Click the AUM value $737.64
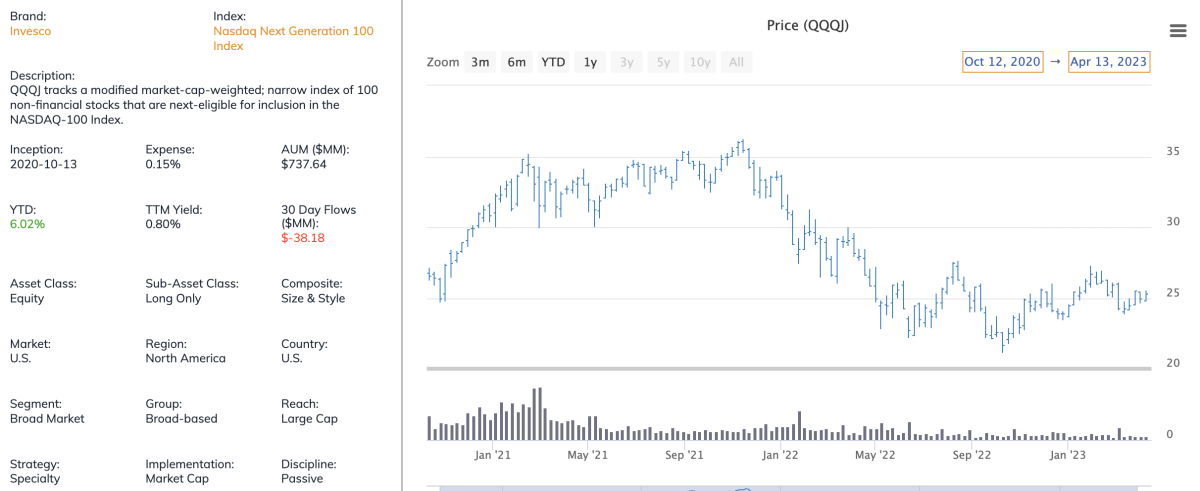Viewport: 1200px width, 491px height. [x=304, y=164]
